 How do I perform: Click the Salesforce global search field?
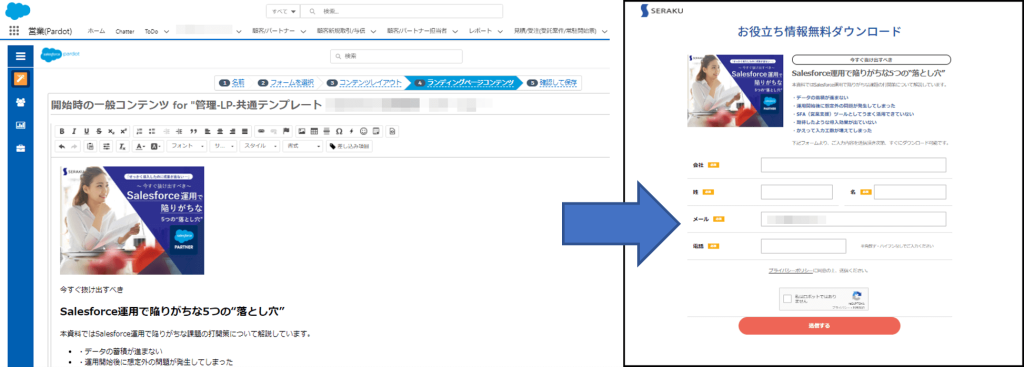click(402, 11)
